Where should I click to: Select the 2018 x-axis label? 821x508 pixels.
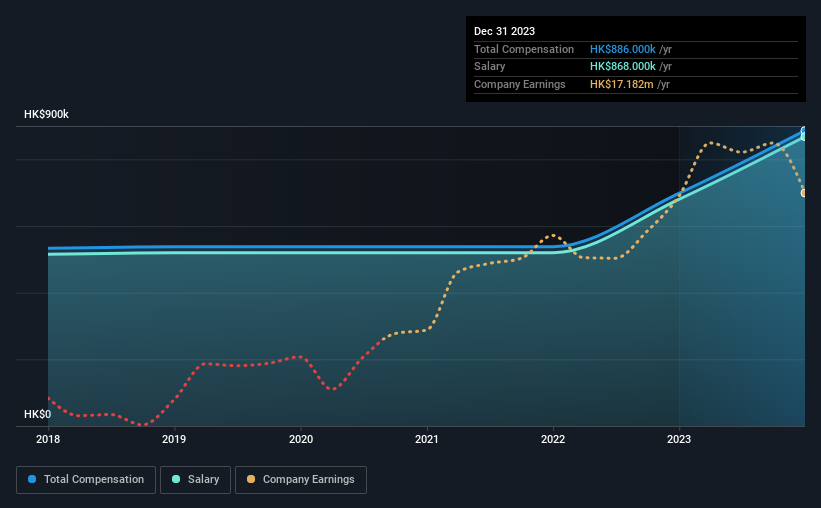tap(48, 439)
